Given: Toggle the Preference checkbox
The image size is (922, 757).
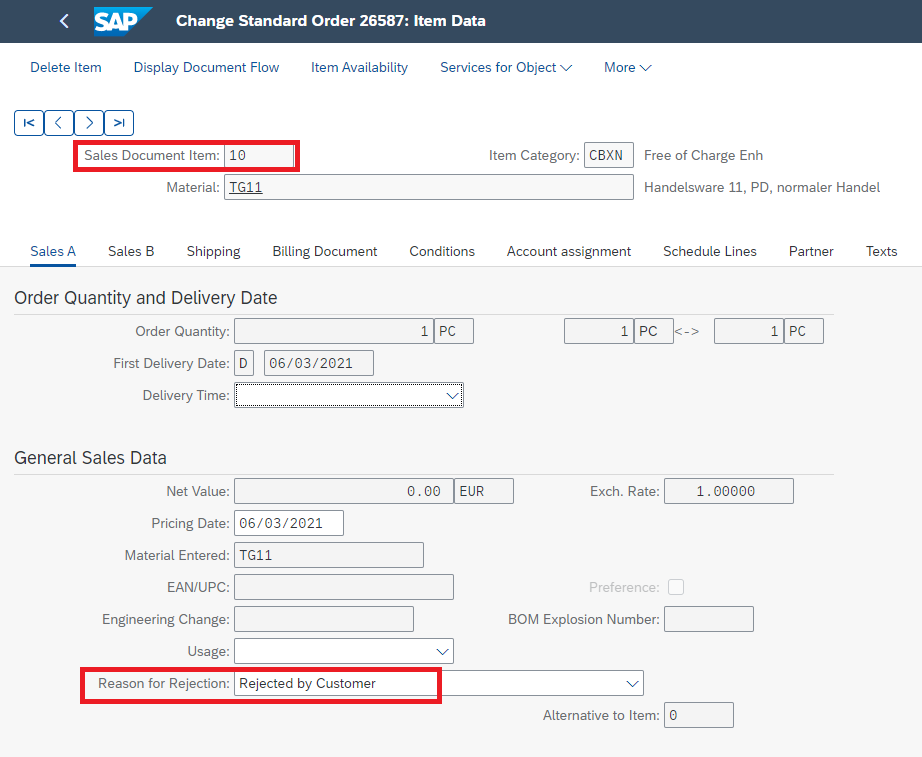Looking at the screenshot, I should click(x=676, y=587).
